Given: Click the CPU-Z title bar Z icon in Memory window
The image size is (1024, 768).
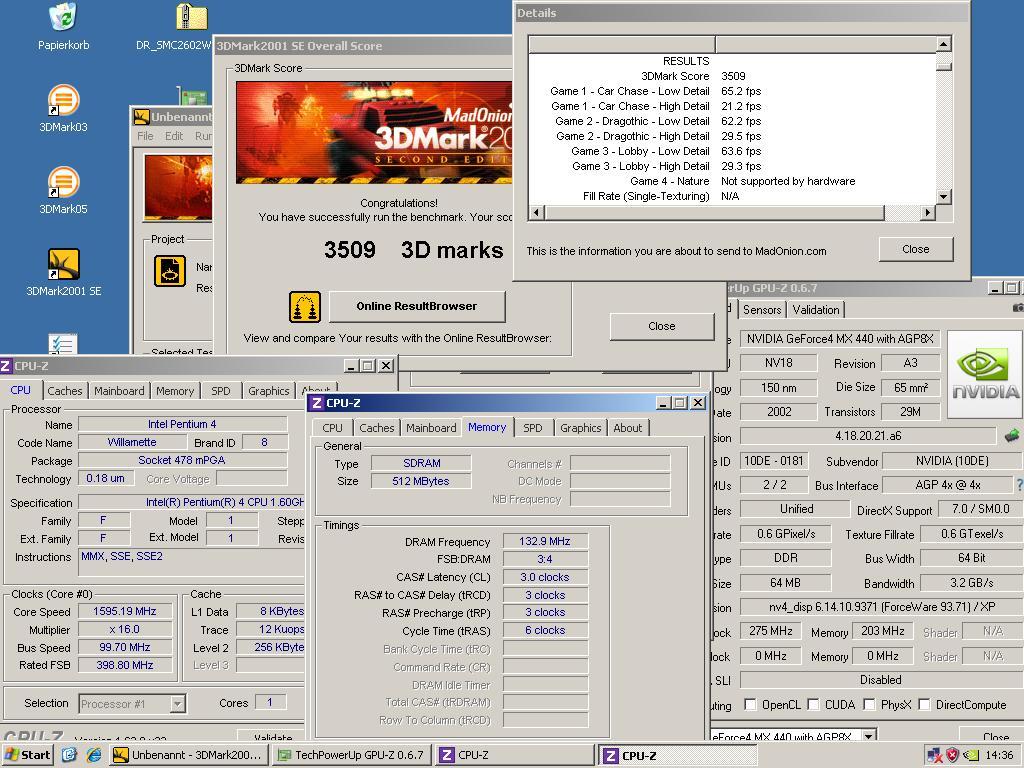Looking at the screenshot, I should [x=317, y=403].
